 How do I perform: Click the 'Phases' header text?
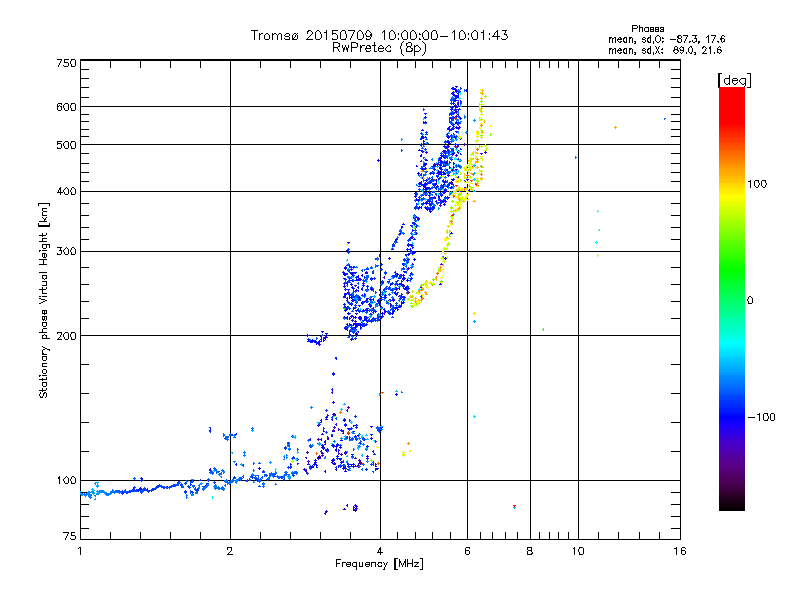tap(647, 29)
